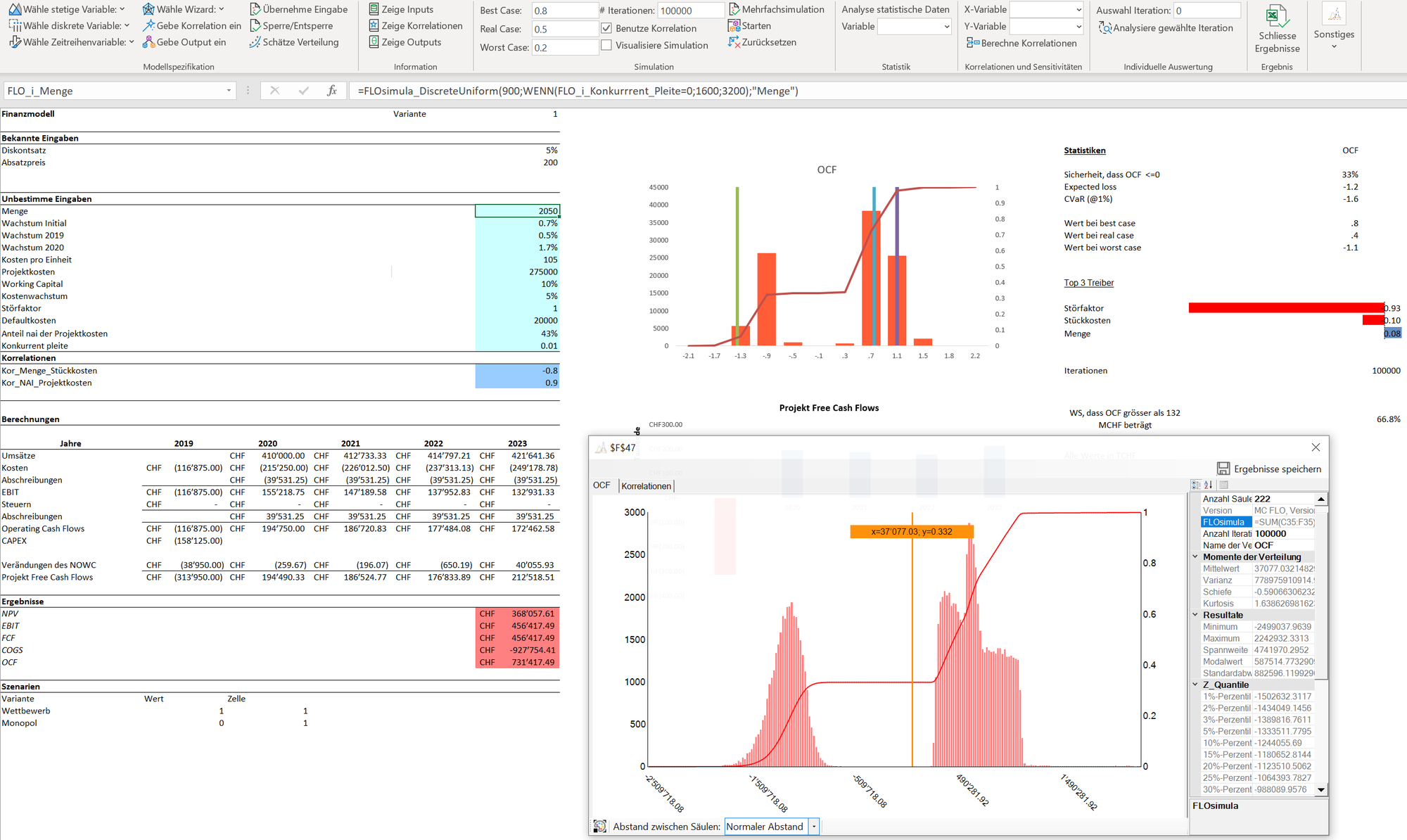Collapse the Z_Quantile section
The height and width of the screenshot is (840, 1407).
1195,685
